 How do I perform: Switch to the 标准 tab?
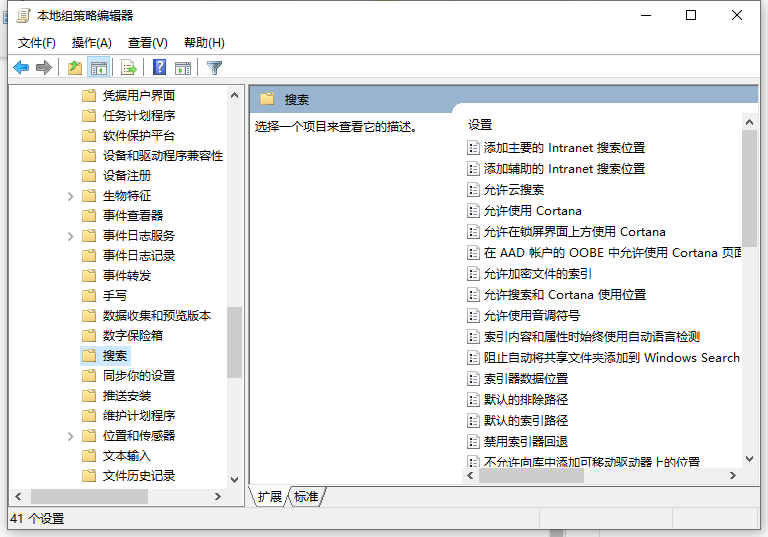(306, 497)
